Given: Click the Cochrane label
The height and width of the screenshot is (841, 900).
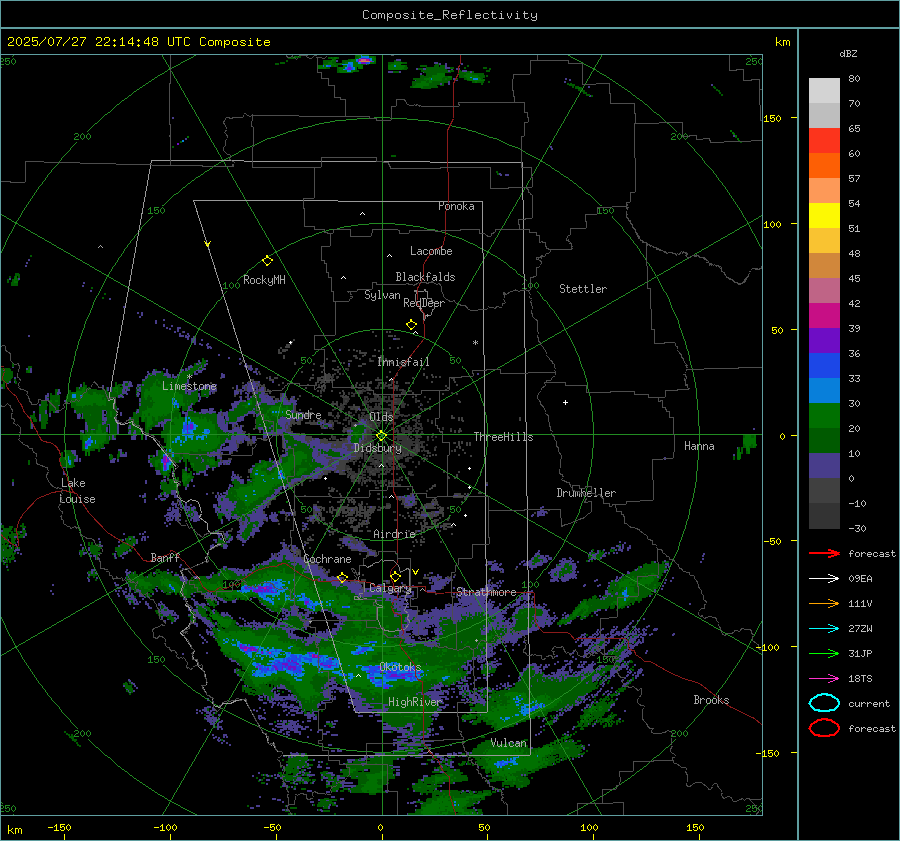Looking at the screenshot, I should (327, 559).
